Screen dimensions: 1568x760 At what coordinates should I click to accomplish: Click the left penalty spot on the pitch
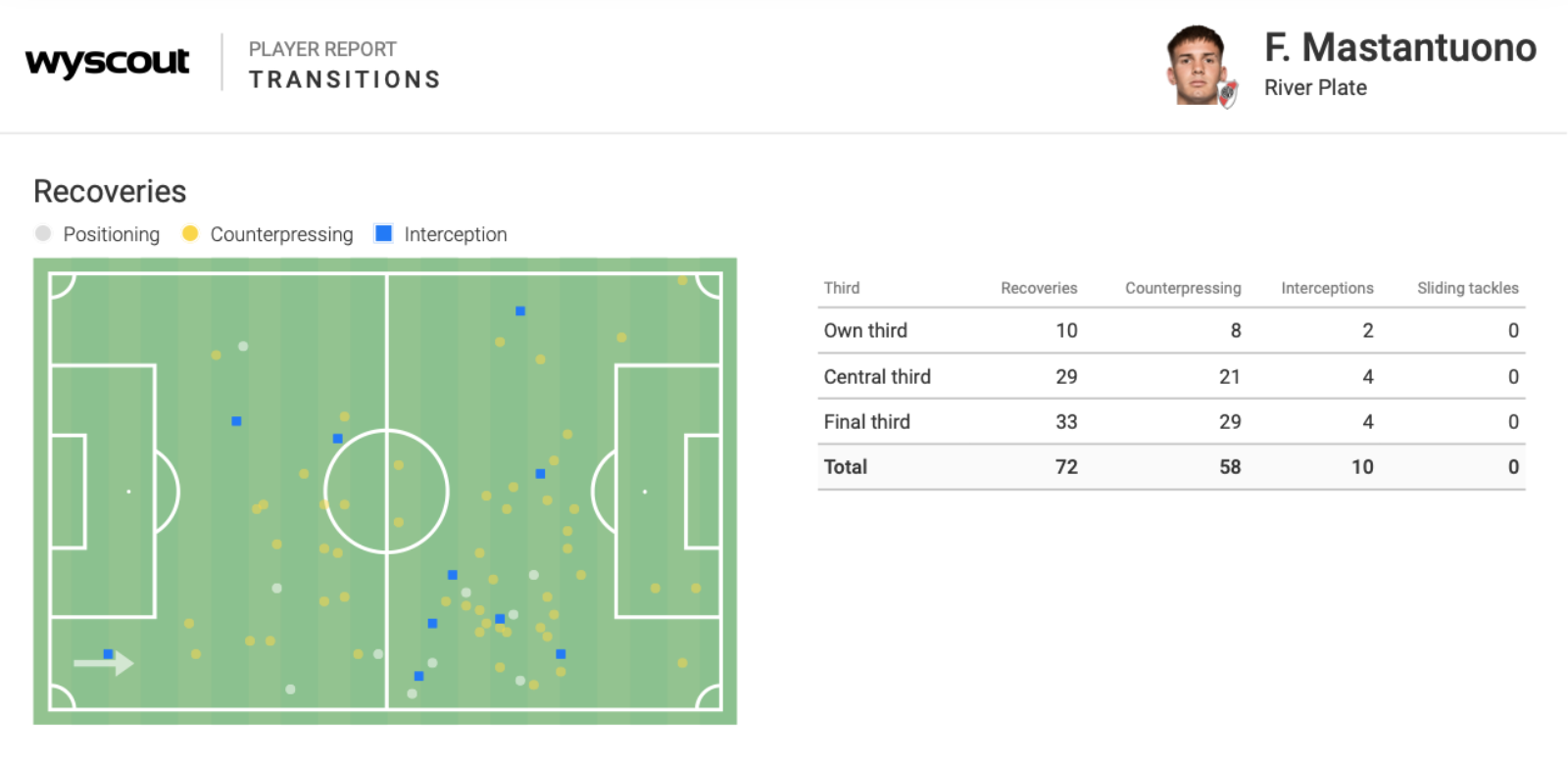pyautogui.click(x=128, y=492)
